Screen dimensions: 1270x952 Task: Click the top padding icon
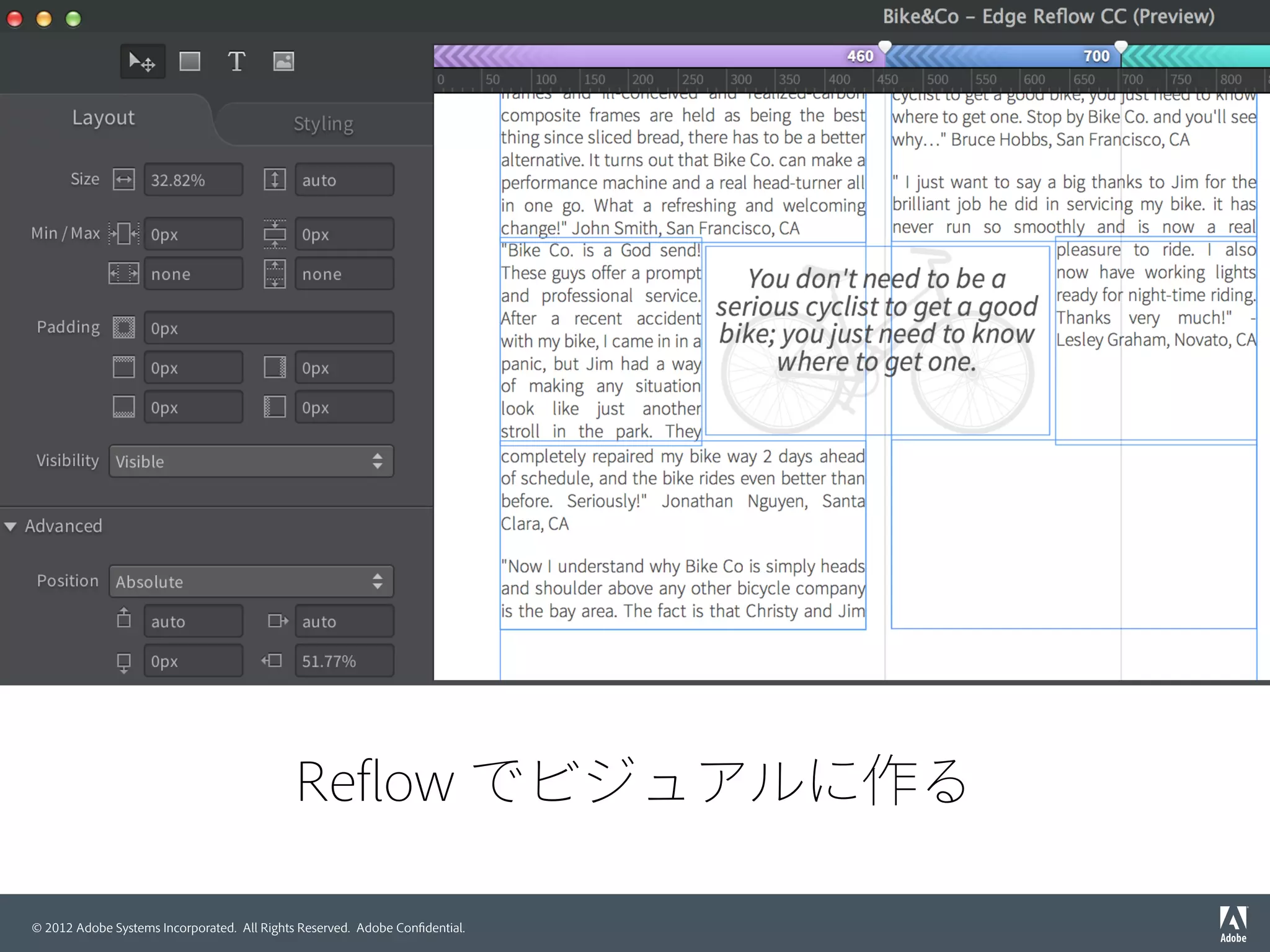[x=124, y=367]
